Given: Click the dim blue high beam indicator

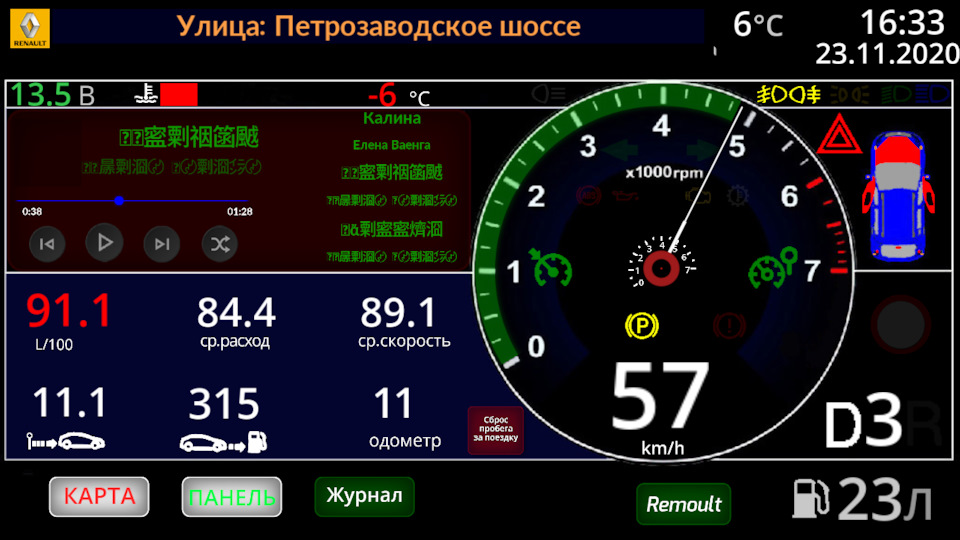Looking at the screenshot, I should (931, 94).
